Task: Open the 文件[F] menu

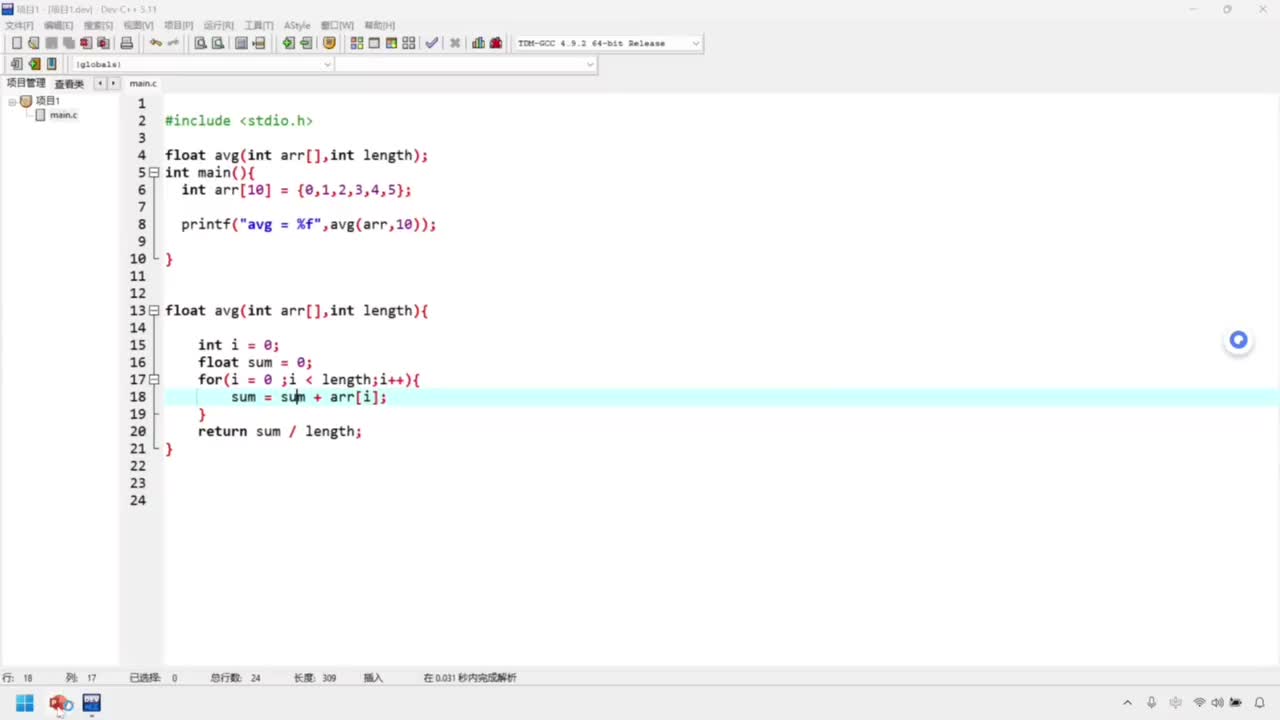Action: [x=19, y=25]
